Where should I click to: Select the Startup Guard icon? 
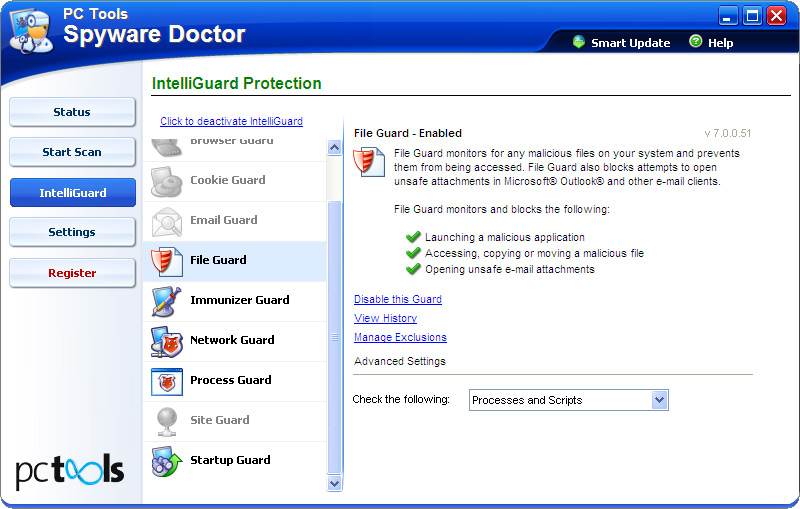click(166, 462)
